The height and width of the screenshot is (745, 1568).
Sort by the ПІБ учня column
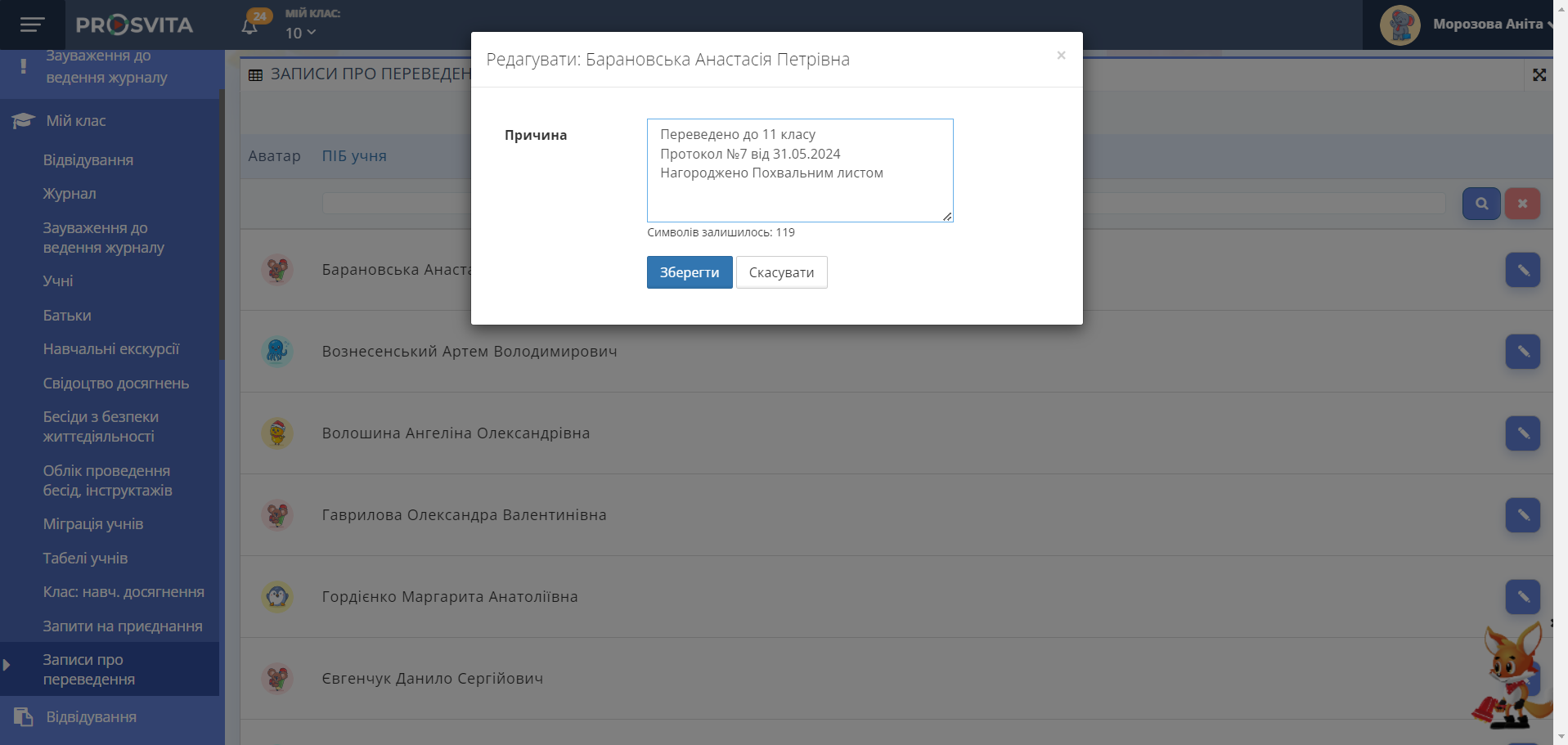point(354,156)
